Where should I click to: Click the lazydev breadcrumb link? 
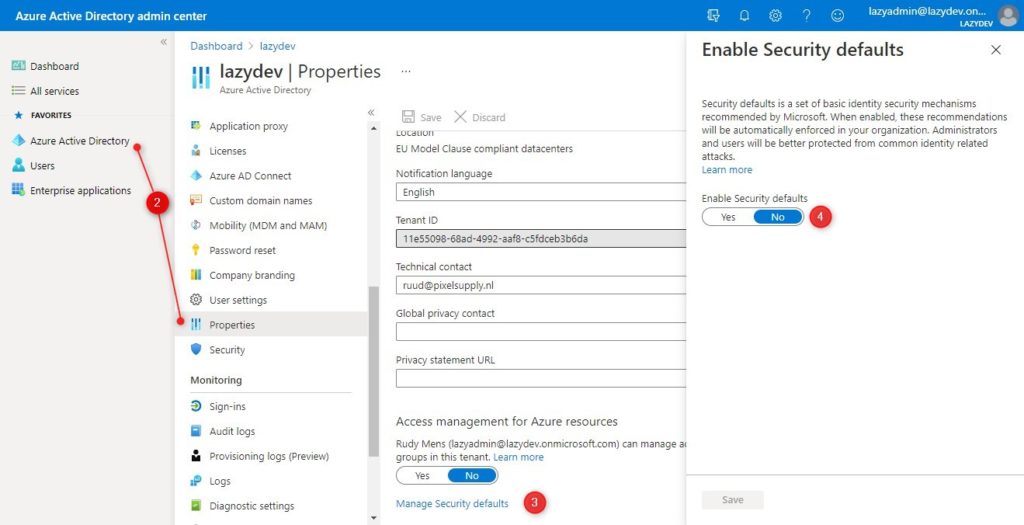(x=278, y=46)
